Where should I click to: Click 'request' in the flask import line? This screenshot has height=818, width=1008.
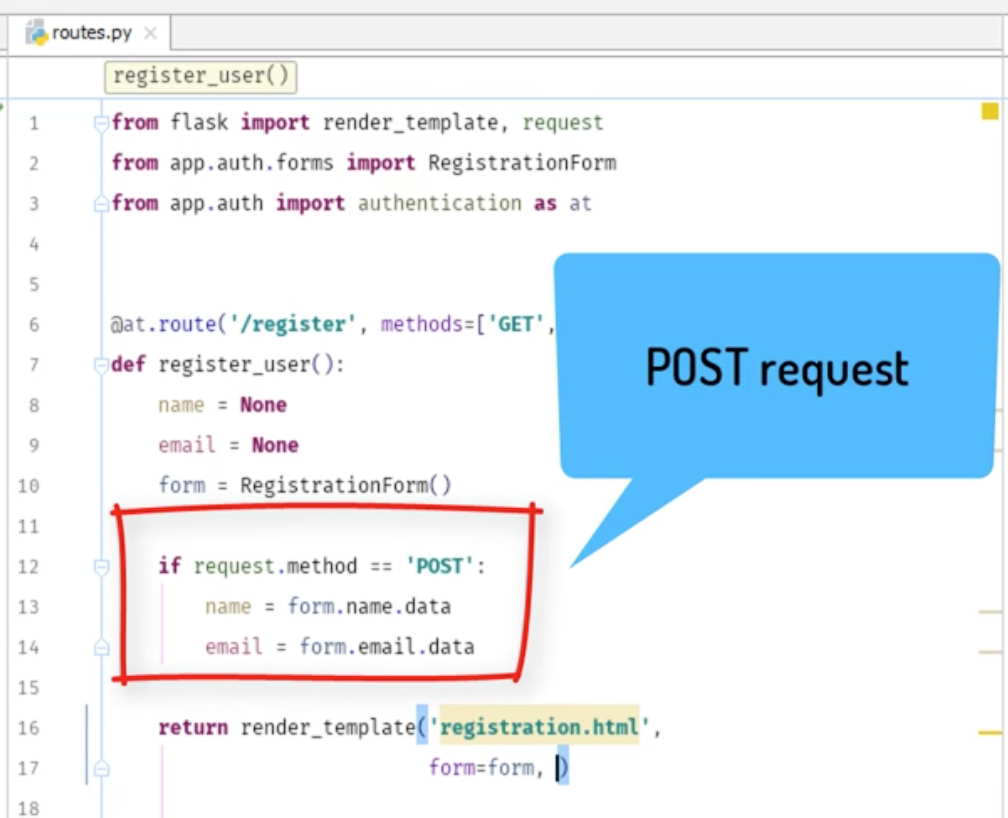562,122
